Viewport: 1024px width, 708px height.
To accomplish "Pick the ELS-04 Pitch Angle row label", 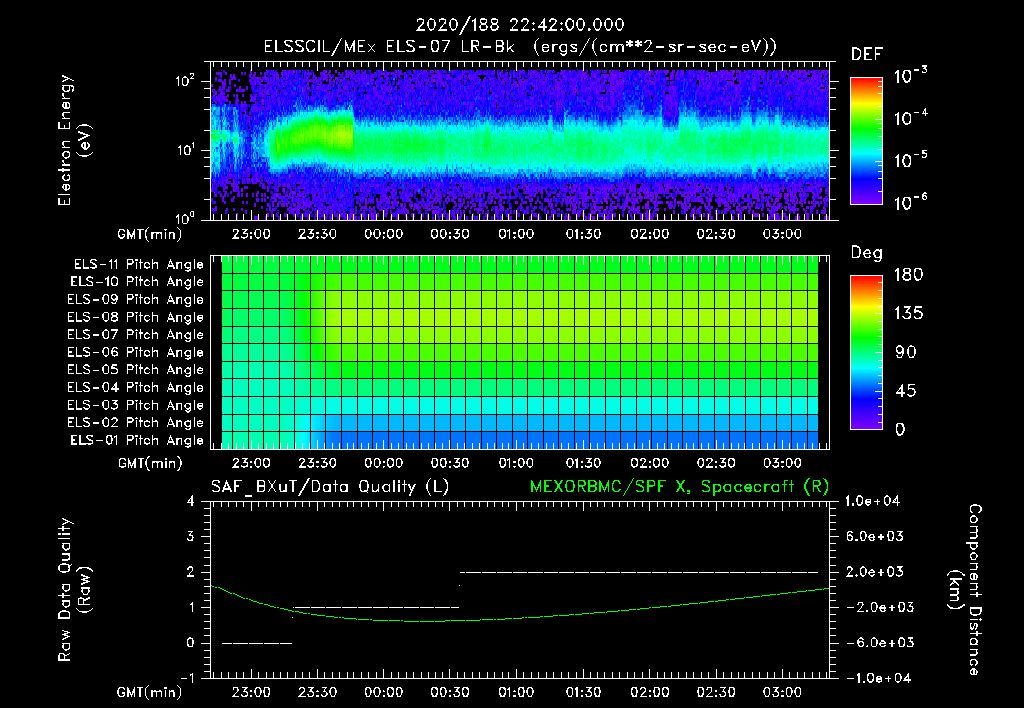I will coord(137,388).
